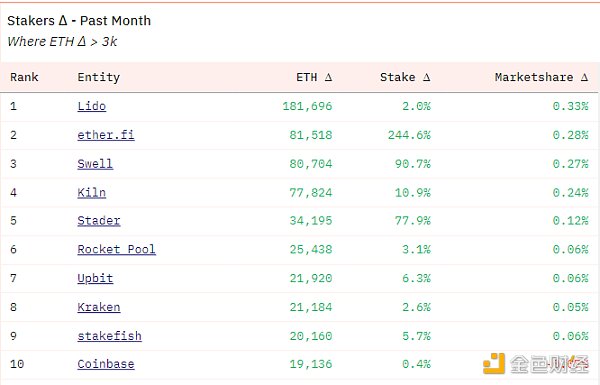The height and width of the screenshot is (385, 600).
Task: Open the Lido entity link
Action: tap(91, 106)
